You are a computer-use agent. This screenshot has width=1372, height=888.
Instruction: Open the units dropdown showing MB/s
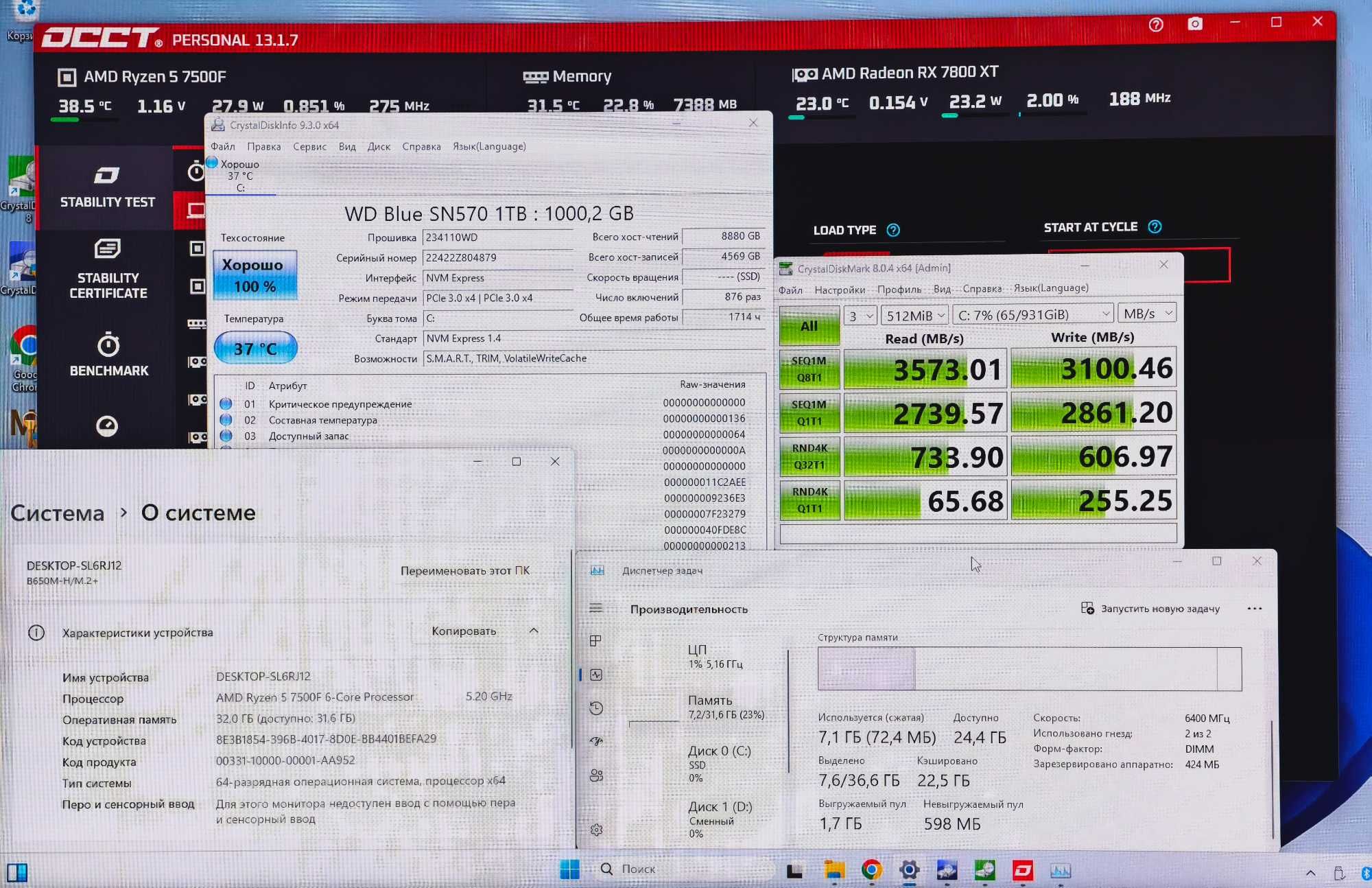1147,314
